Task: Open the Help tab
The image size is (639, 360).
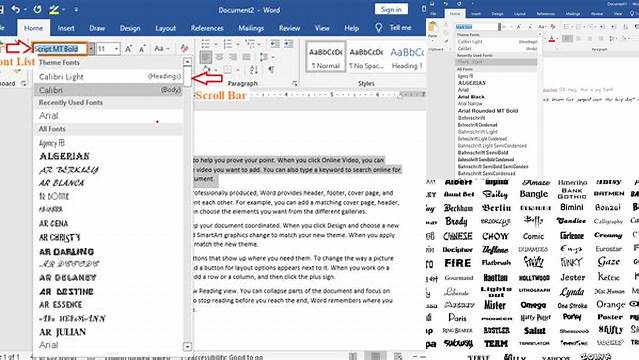Action: [351, 28]
